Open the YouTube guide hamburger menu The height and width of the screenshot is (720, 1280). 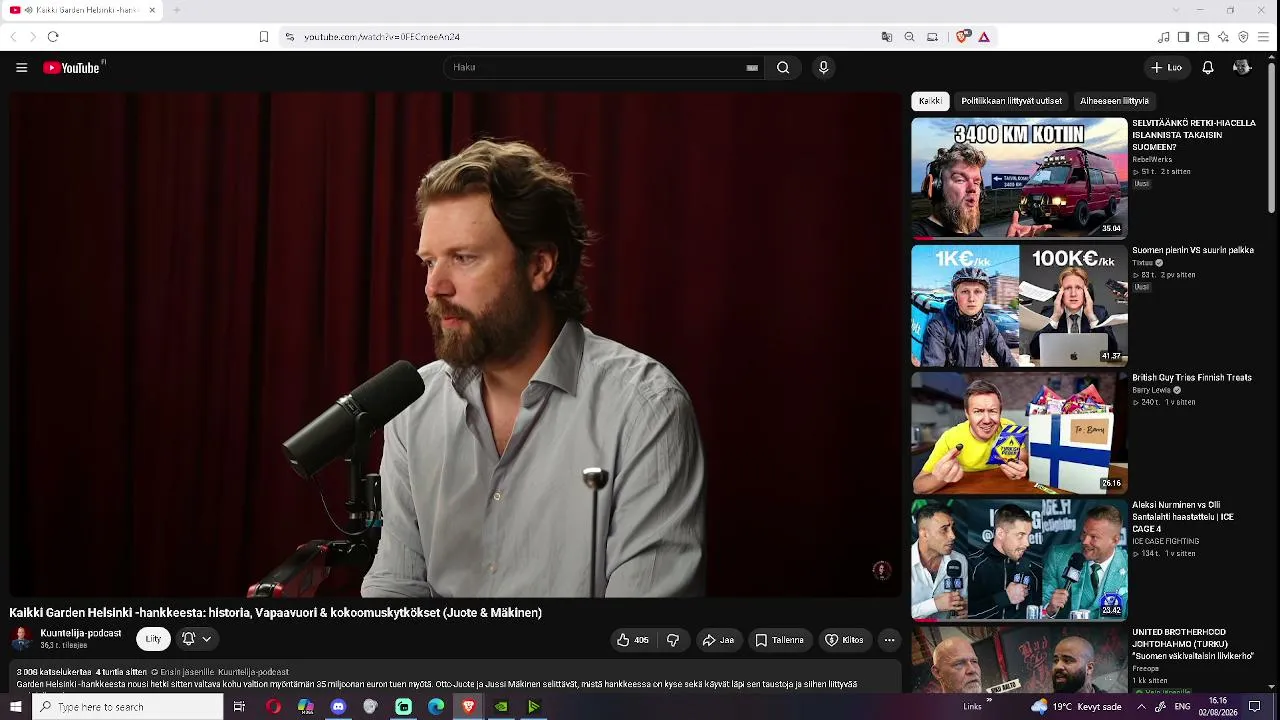(x=21, y=68)
